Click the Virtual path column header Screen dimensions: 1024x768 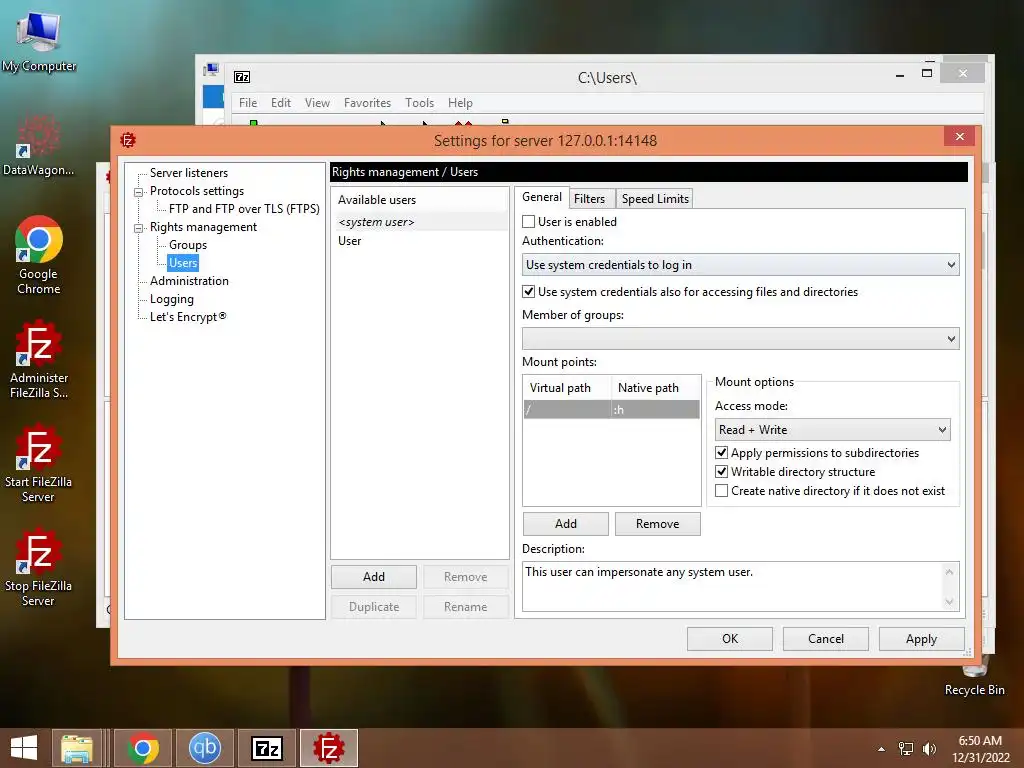pyautogui.click(x=567, y=388)
